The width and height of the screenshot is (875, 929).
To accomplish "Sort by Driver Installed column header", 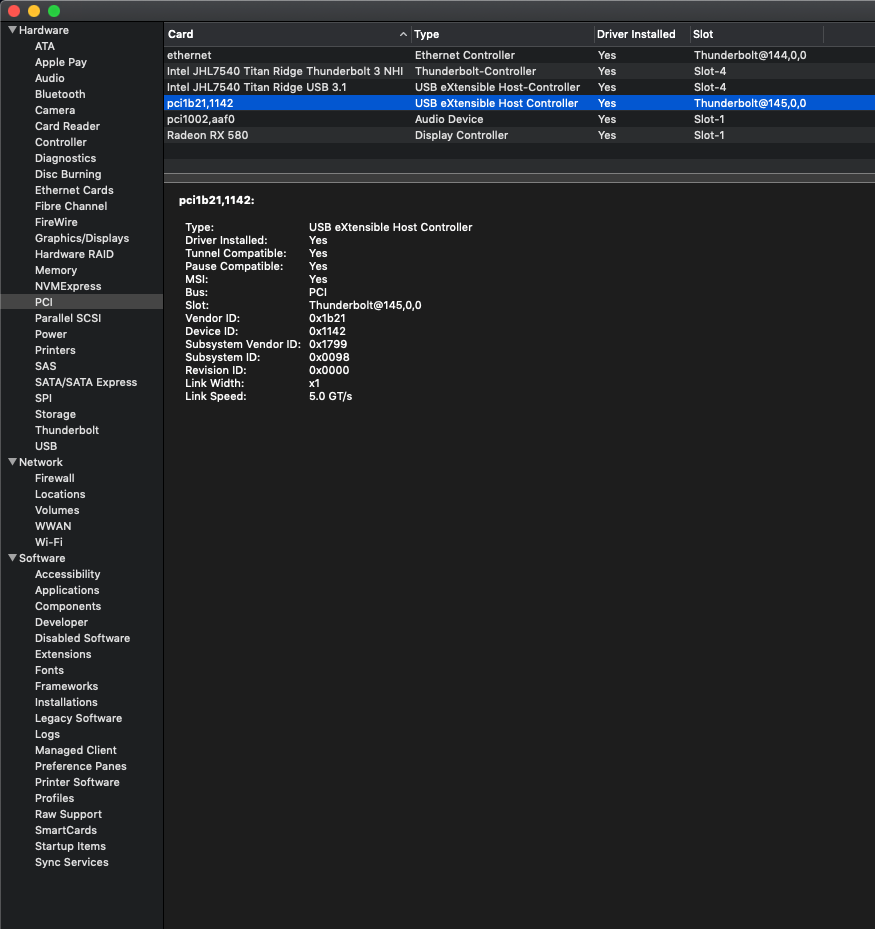I will coord(636,34).
